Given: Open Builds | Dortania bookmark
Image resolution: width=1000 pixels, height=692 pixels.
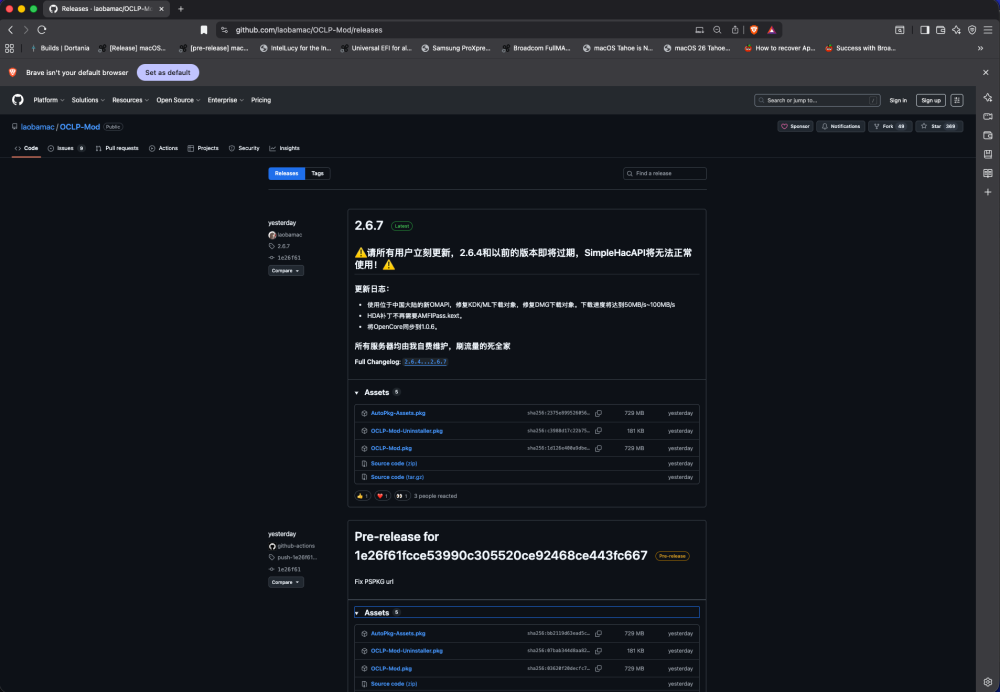Looking at the screenshot, I should [x=60, y=48].
